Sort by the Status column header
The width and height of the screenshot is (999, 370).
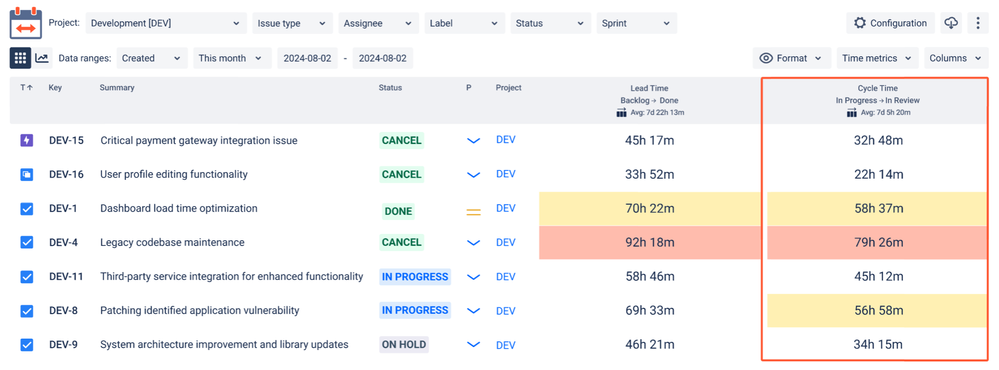(390, 88)
